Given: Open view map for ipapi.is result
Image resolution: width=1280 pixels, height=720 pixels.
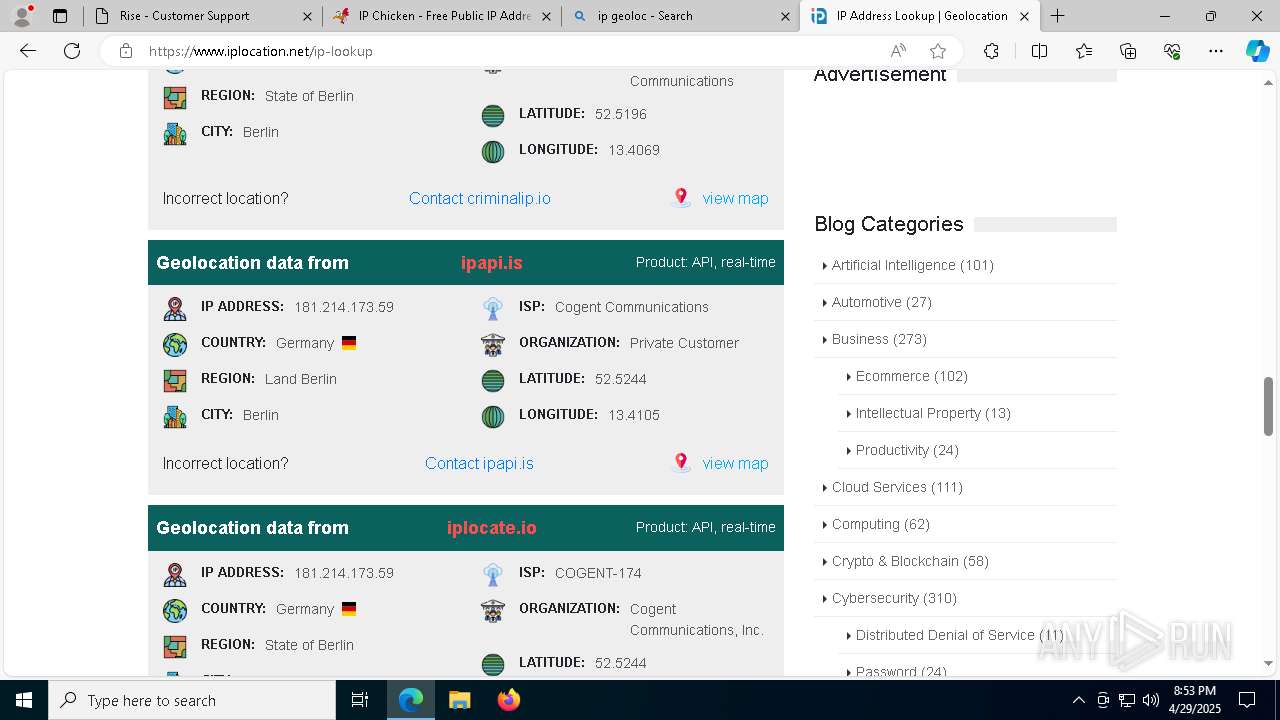Looking at the screenshot, I should click(x=735, y=463).
